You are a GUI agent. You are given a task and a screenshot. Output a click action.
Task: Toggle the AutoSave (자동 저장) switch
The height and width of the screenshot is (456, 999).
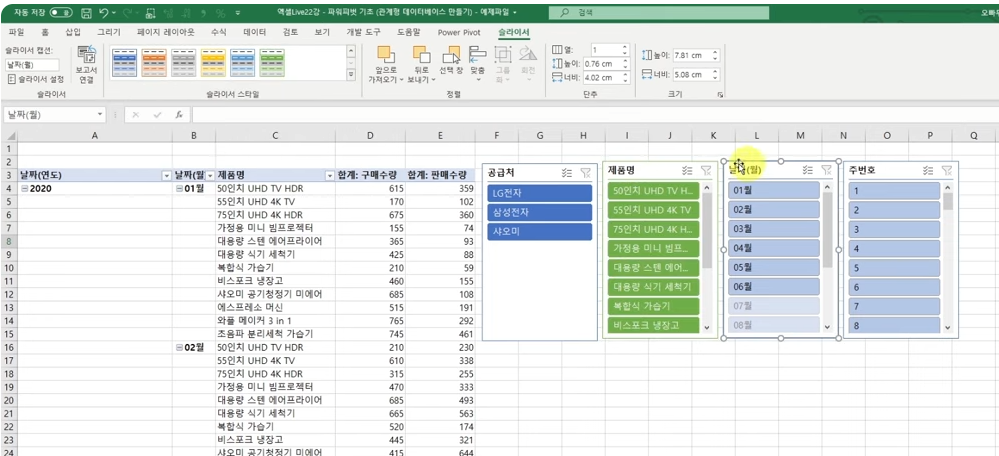click(61, 12)
